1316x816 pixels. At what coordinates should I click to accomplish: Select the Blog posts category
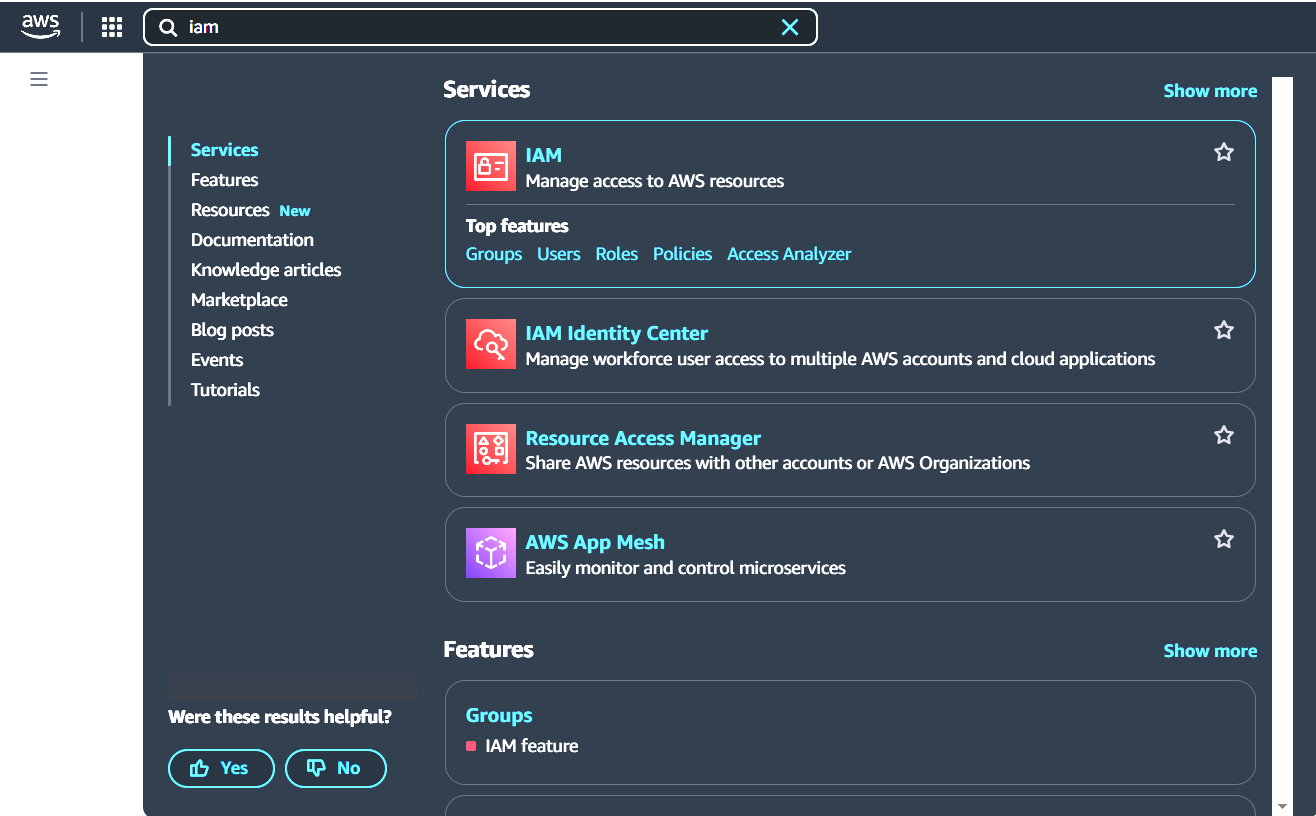pyautogui.click(x=232, y=330)
